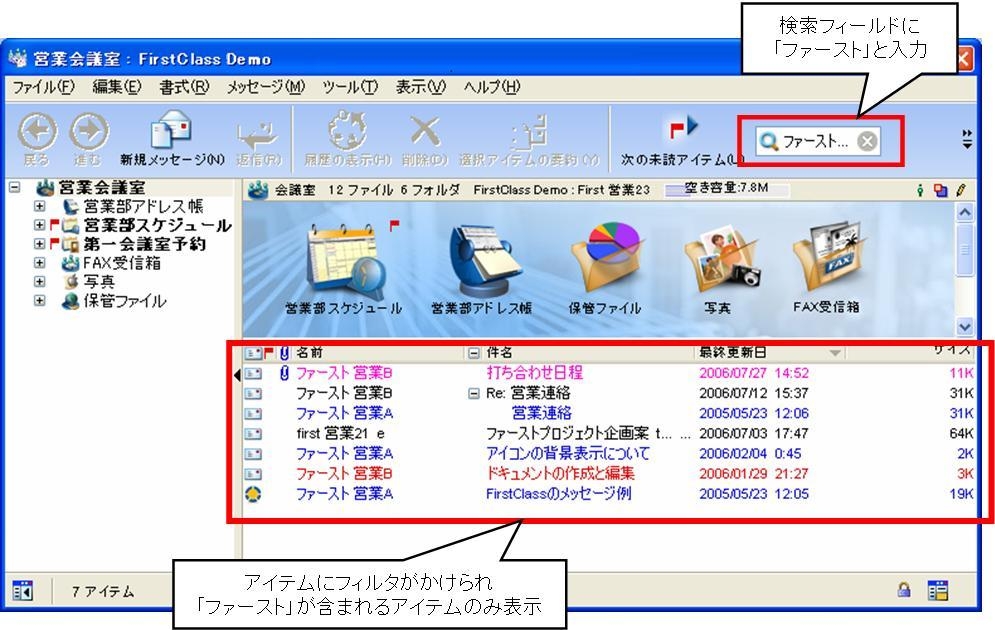Screen dimensions: 995x630
Task: Collapse the Re: 営業連絡 thread
Action: (473, 394)
